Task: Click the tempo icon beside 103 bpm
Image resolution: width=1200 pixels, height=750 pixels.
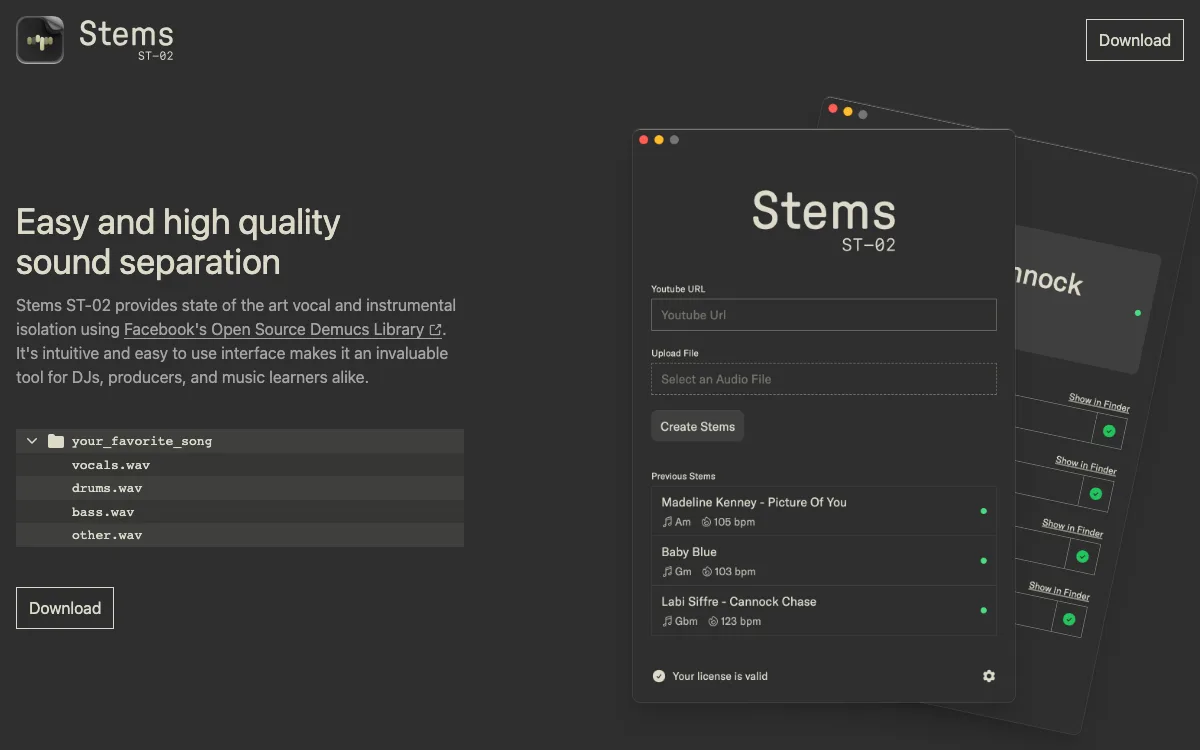Action: [707, 572]
